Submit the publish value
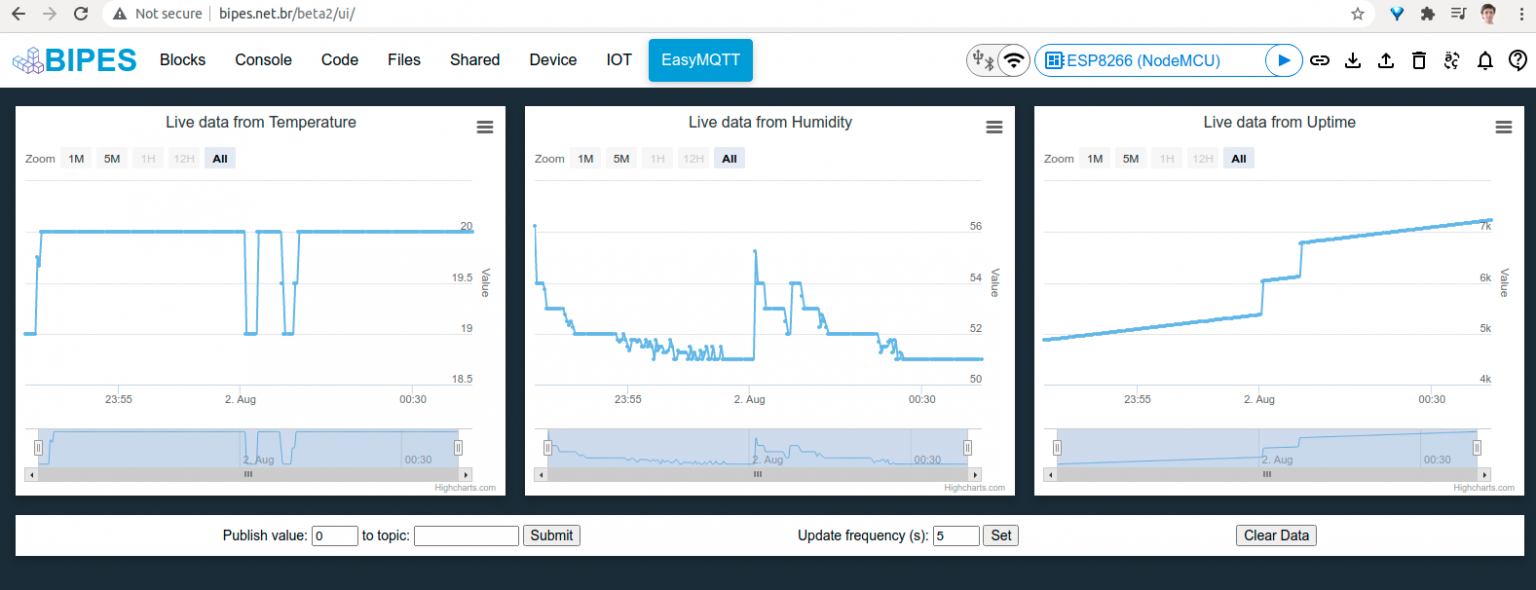 click(551, 535)
